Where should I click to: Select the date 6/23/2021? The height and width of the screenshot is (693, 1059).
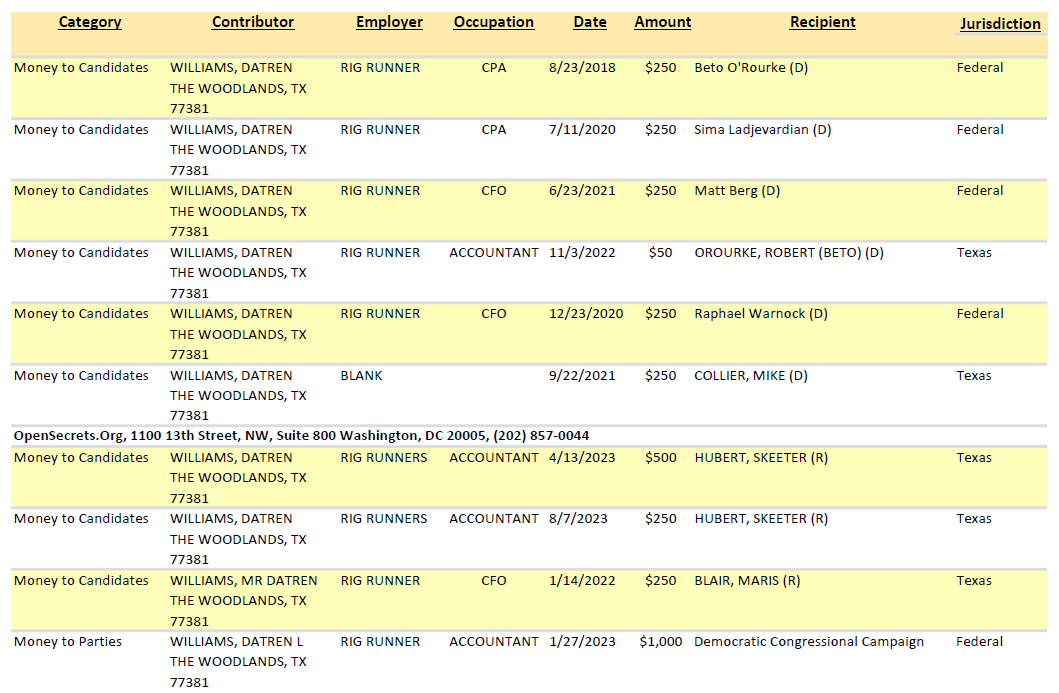[x=582, y=191]
